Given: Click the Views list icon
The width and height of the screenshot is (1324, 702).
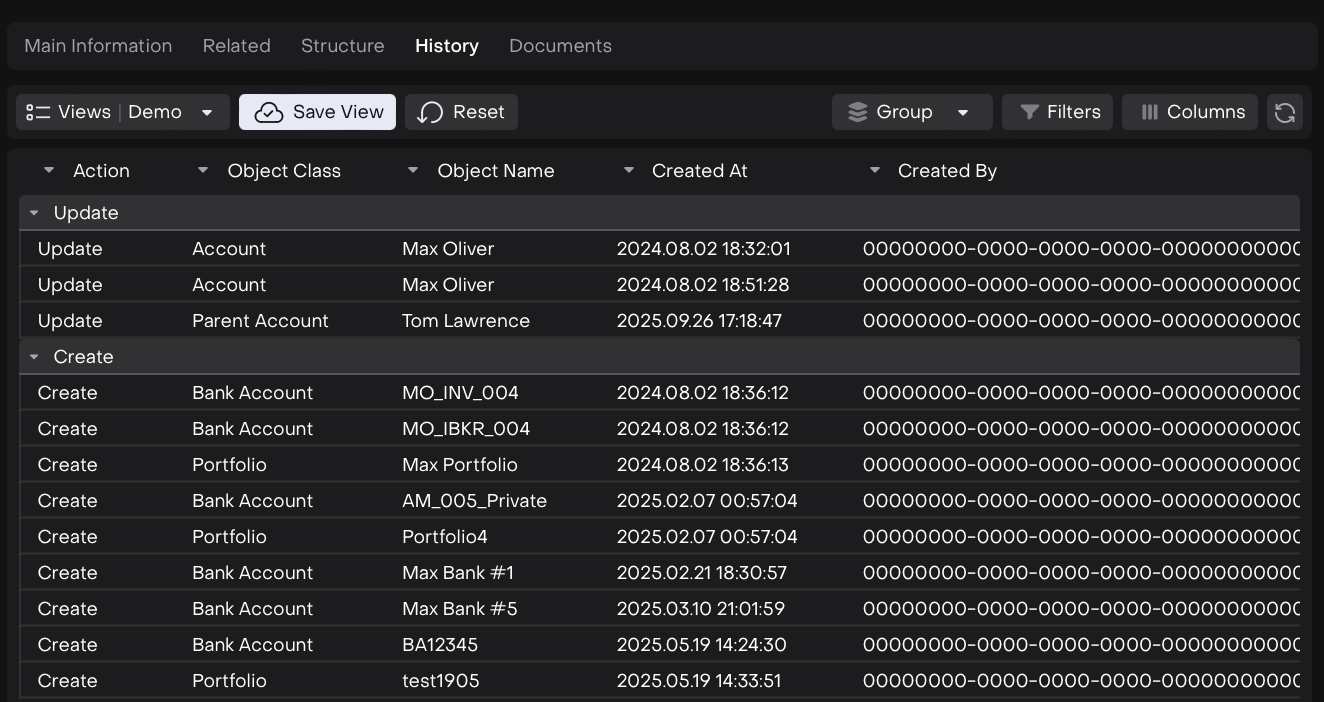Looking at the screenshot, I should point(38,112).
